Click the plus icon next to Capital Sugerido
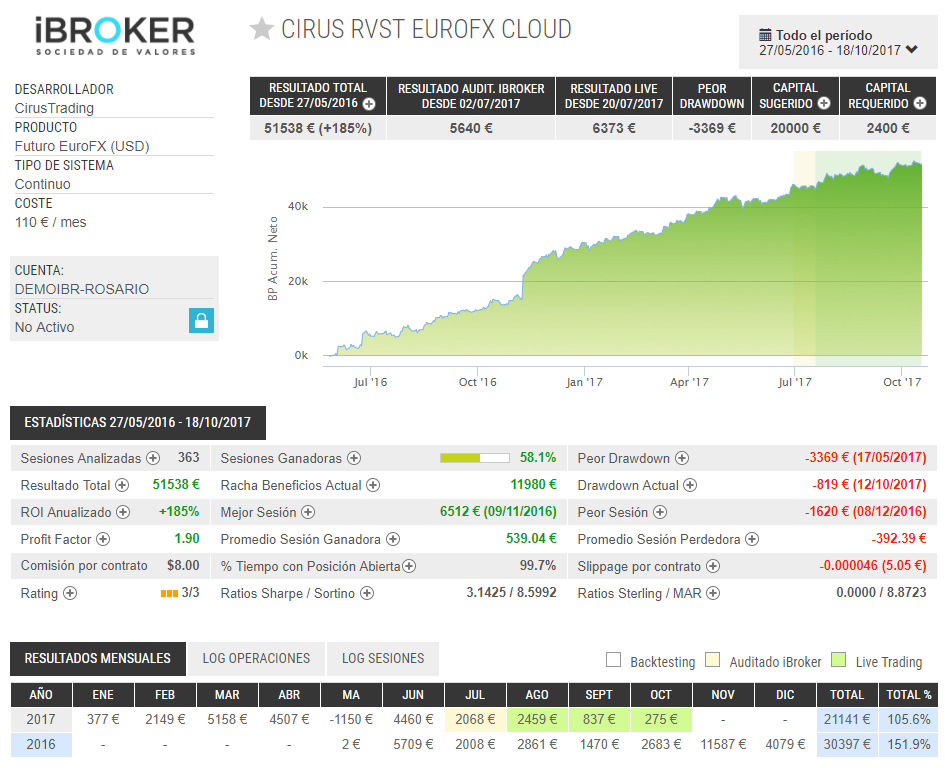Screen dimensions: 945x768 [824, 104]
